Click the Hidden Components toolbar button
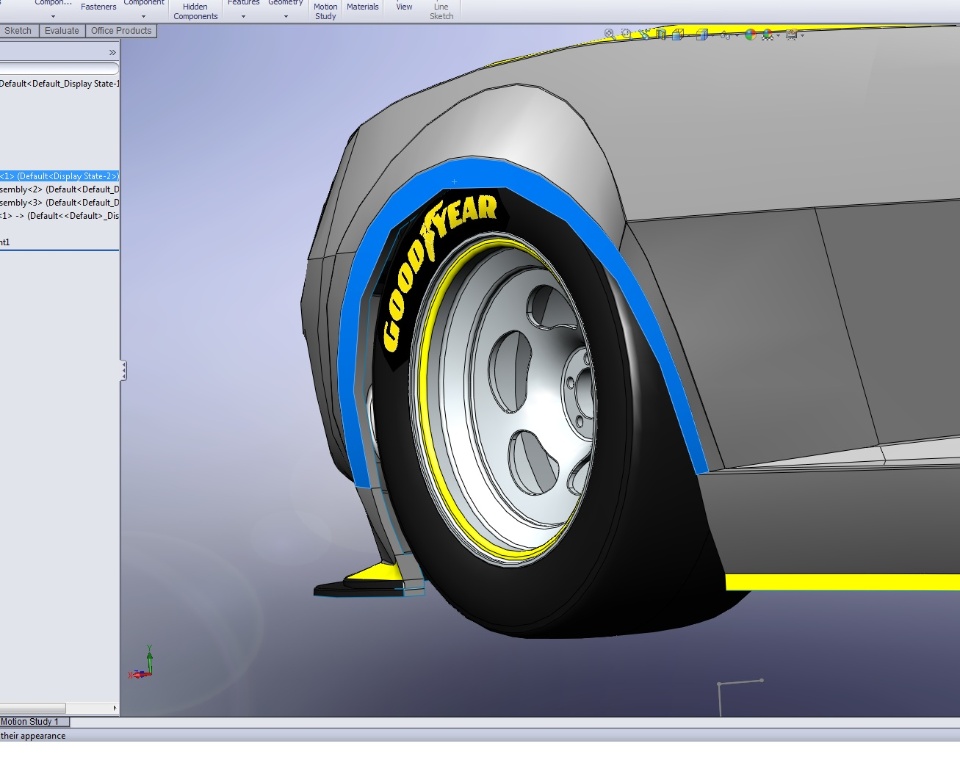 [x=195, y=11]
